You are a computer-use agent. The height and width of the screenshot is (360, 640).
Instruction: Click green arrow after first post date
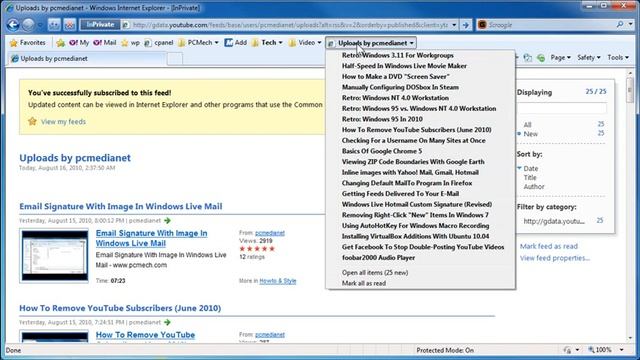pos(167,220)
